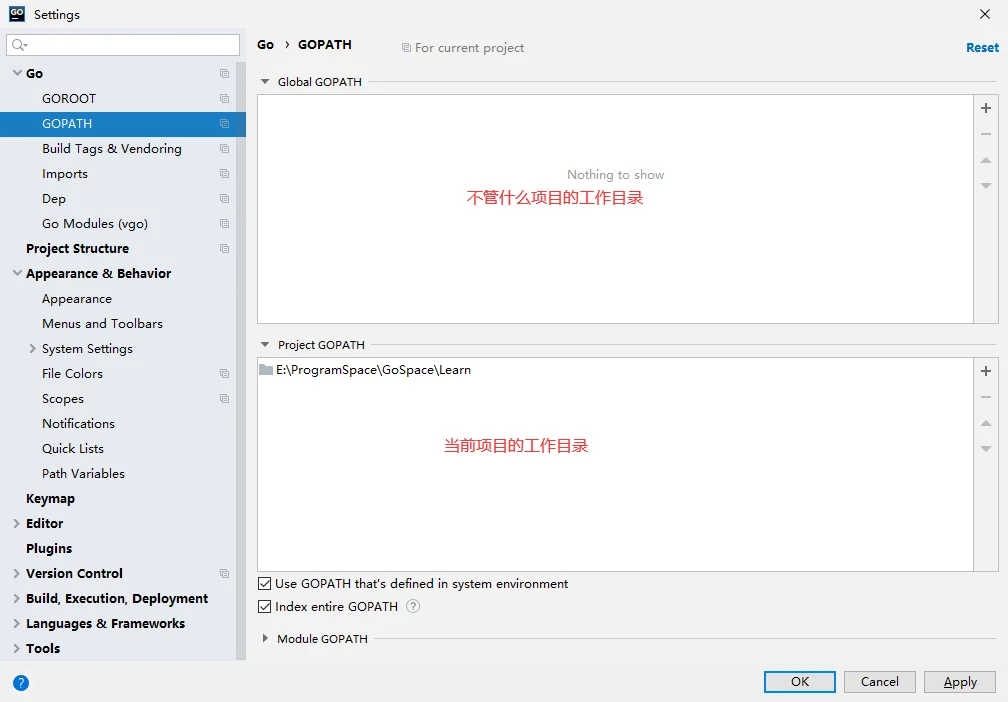
Task: Collapse the Global GOPATH section
Action: point(265,82)
